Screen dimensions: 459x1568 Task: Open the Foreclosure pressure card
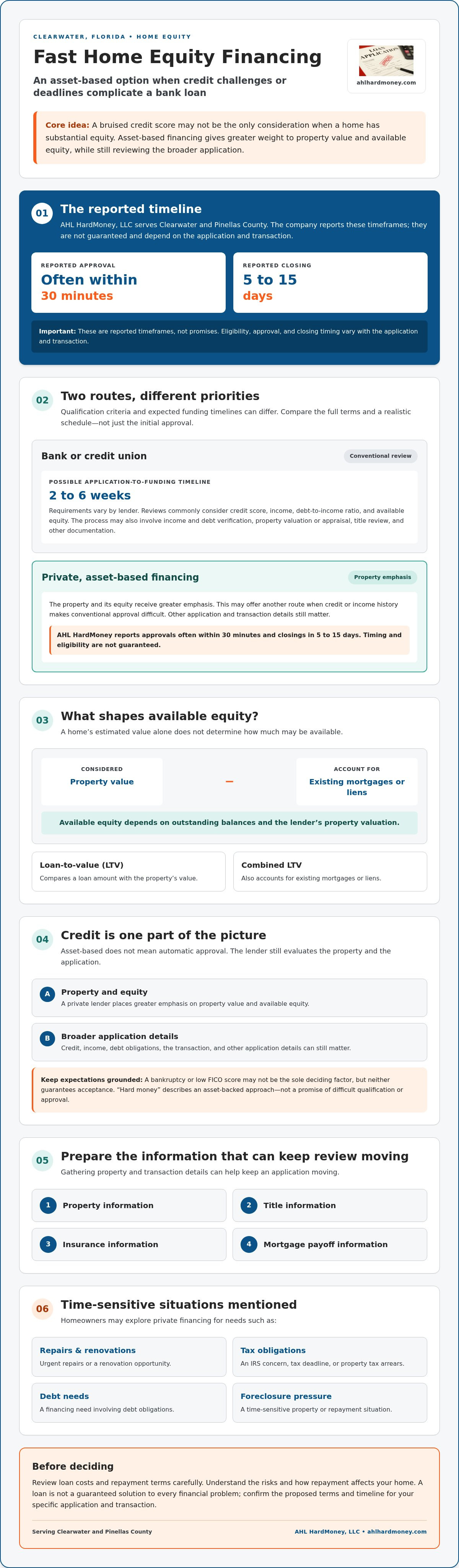click(330, 1403)
